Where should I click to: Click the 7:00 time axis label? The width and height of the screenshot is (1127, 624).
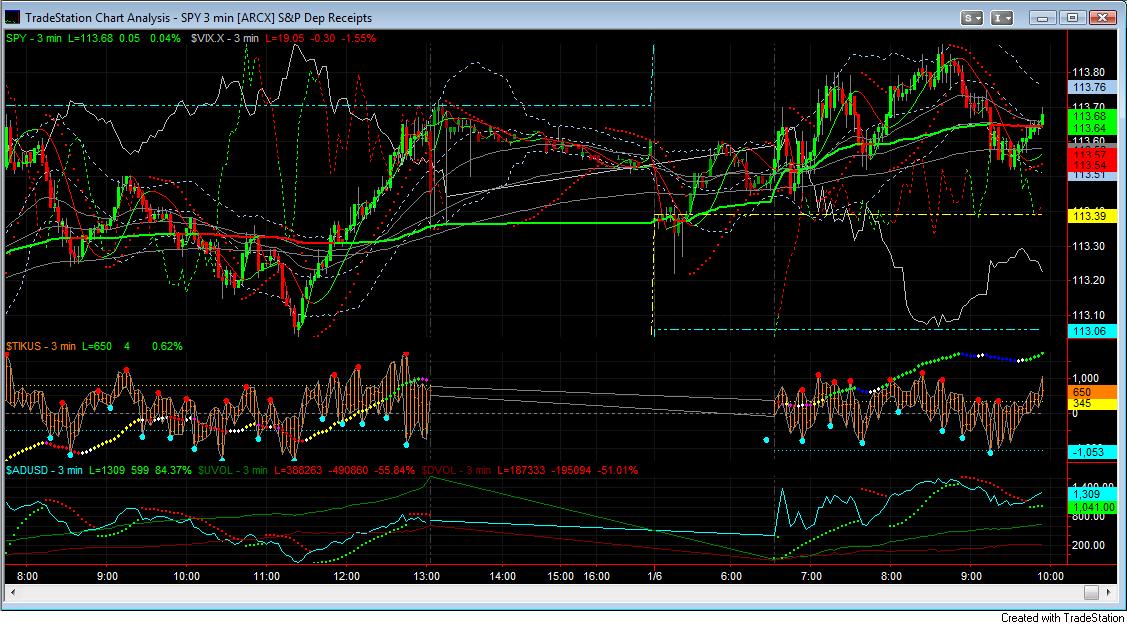click(811, 576)
